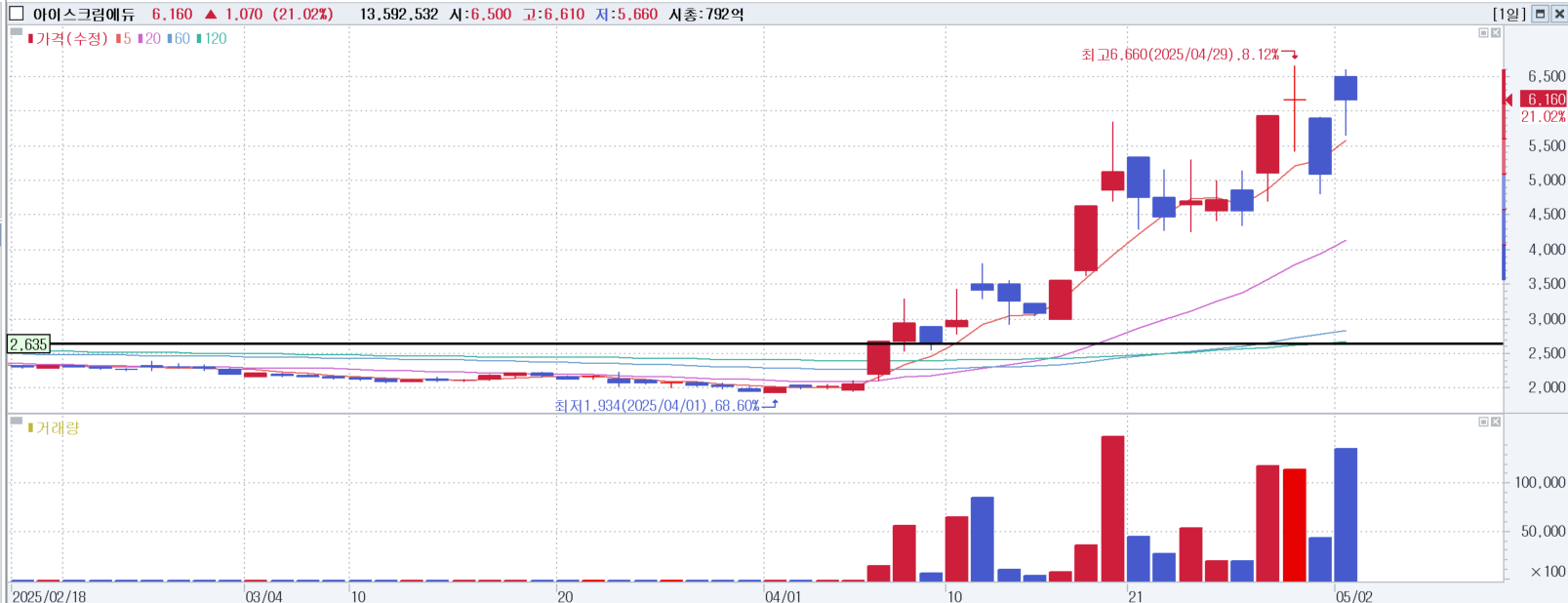Image resolution: width=1568 pixels, height=603 pixels.
Task: Click the stock name 아이스크림에듀
Action: pos(84,14)
